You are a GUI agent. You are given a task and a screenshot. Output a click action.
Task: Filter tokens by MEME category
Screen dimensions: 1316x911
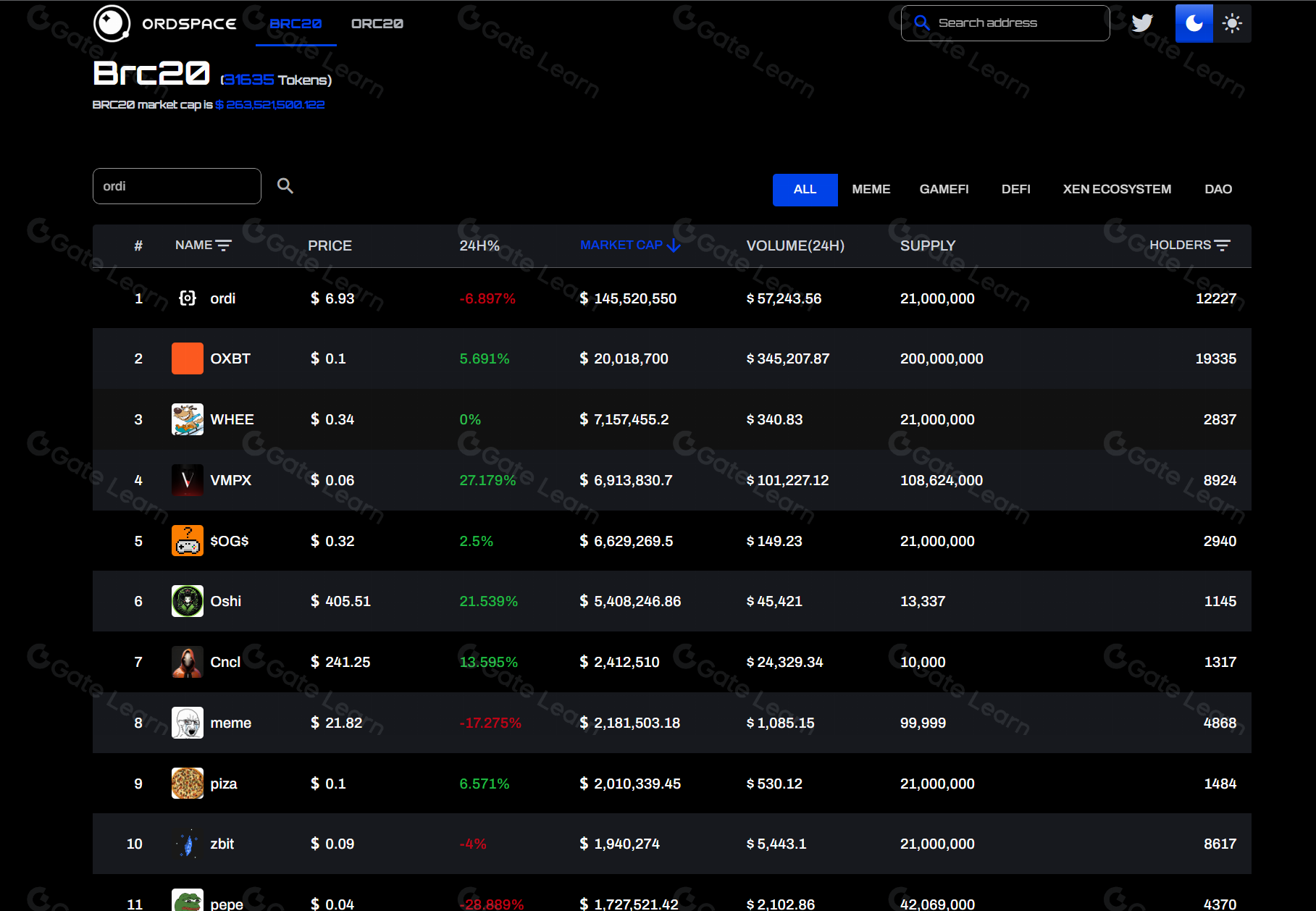click(x=871, y=189)
